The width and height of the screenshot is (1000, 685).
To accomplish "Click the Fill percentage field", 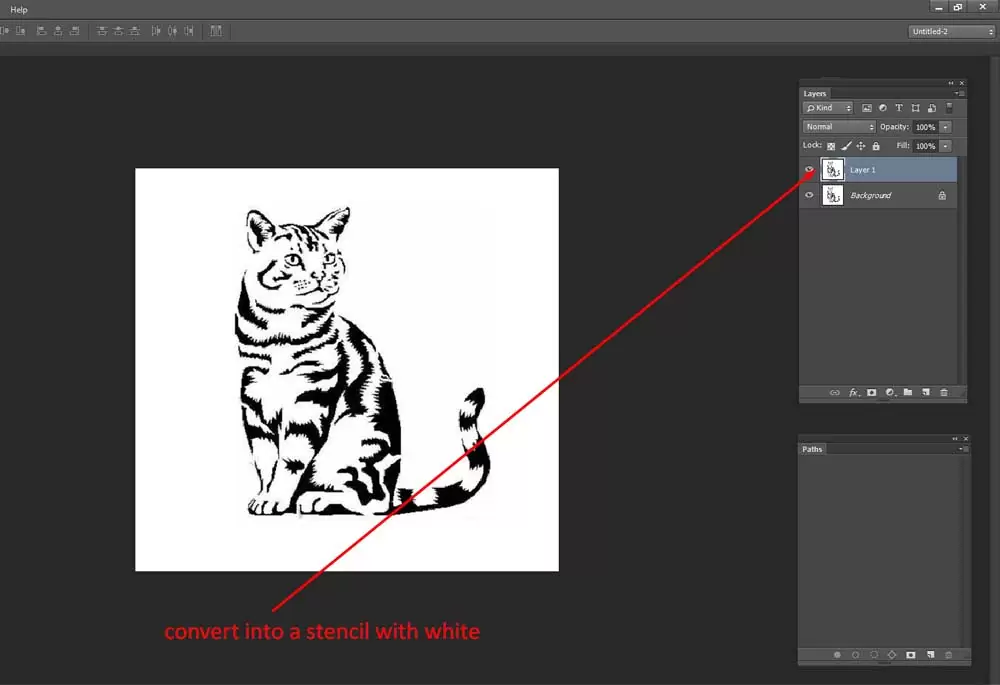I will [x=925, y=146].
